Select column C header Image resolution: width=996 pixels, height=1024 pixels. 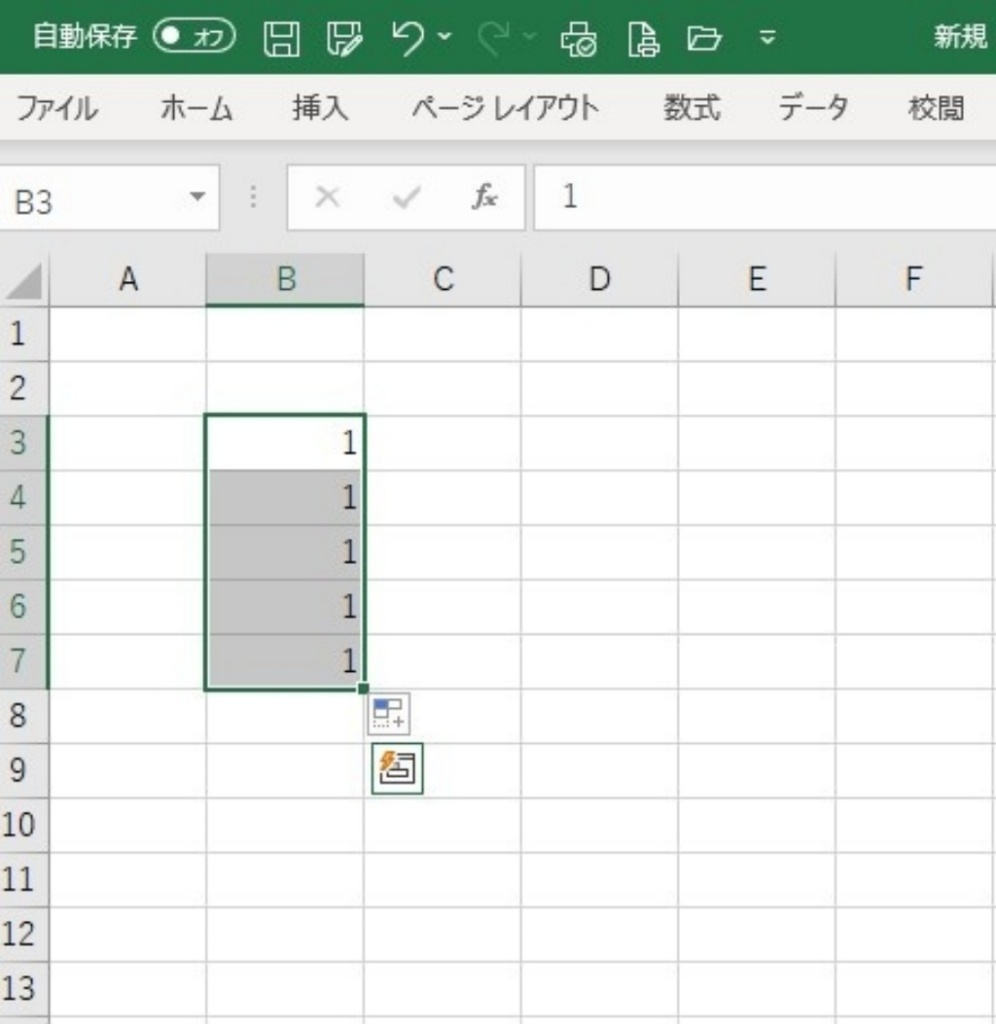click(443, 280)
